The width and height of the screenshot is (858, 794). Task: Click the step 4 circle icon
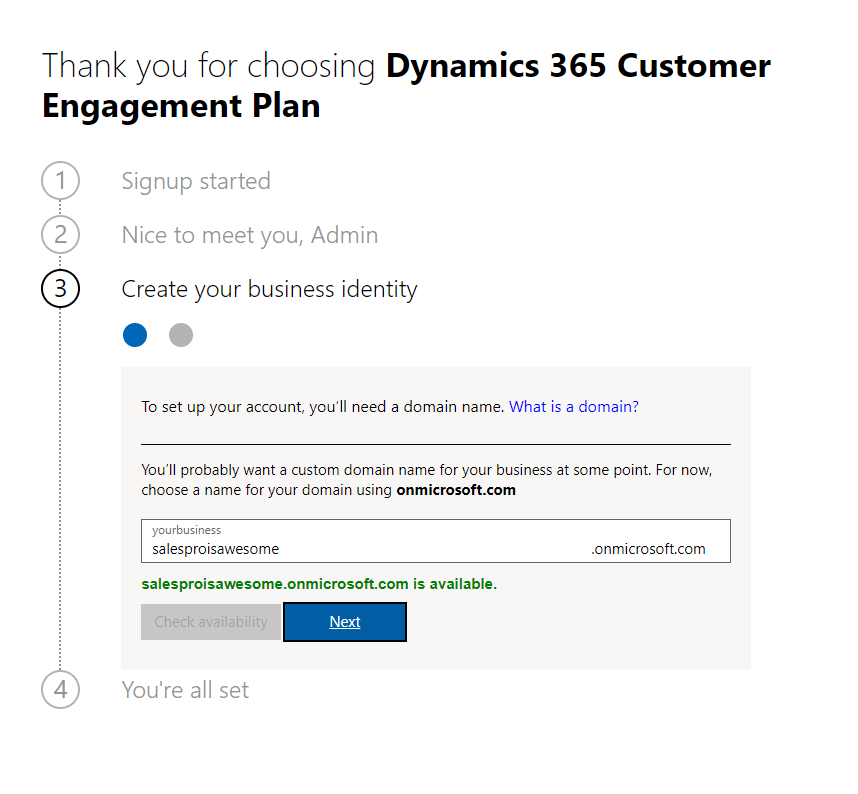(60, 690)
